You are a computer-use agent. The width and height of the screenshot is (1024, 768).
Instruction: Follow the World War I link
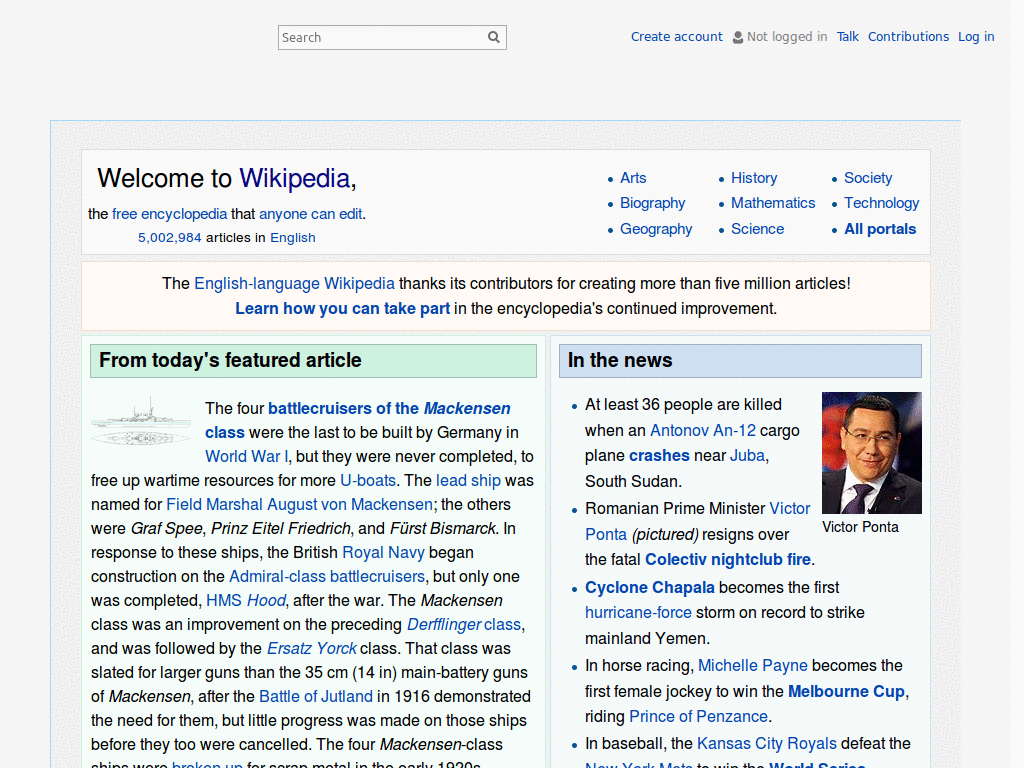point(247,456)
